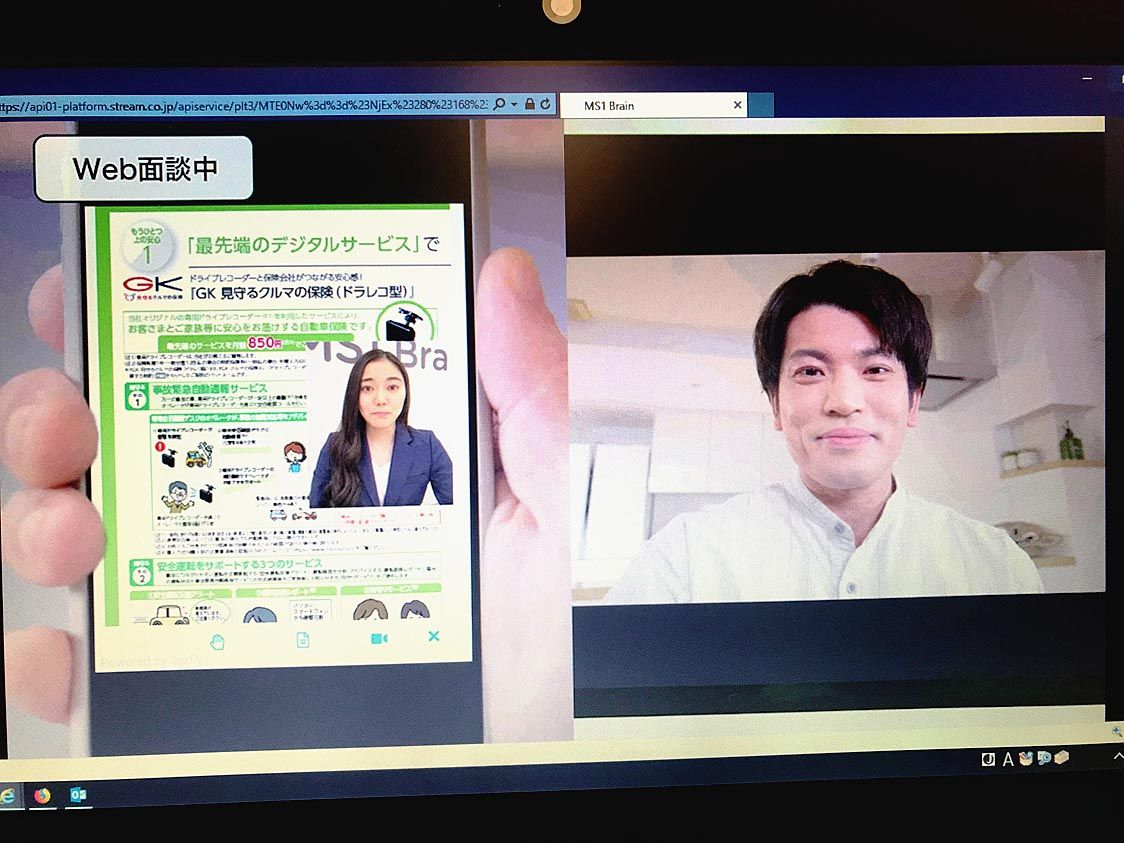Toggle the video camera icon
The image size is (1124, 843).
(x=379, y=638)
